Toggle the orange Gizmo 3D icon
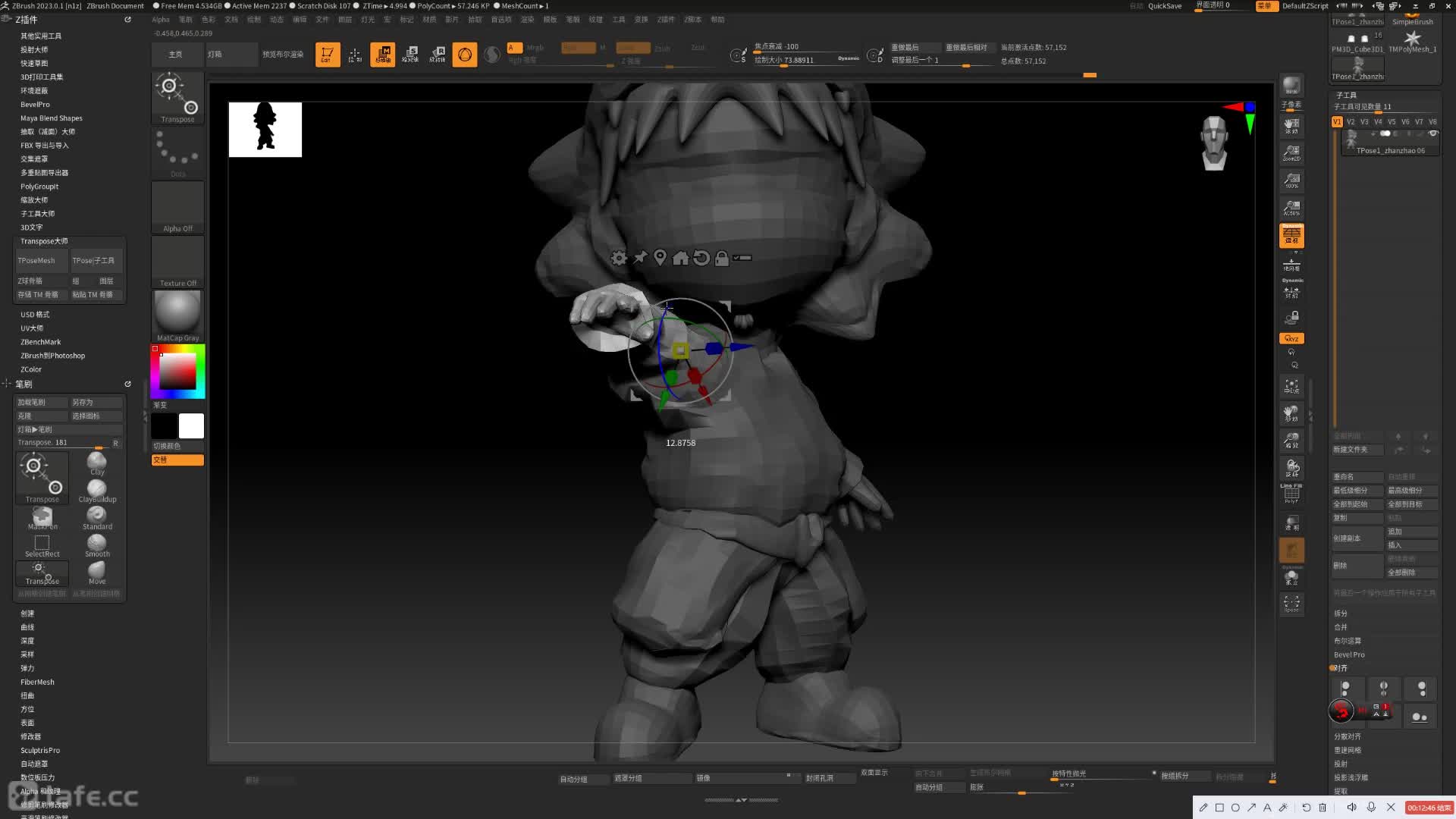The width and height of the screenshot is (1456, 819). (x=465, y=55)
